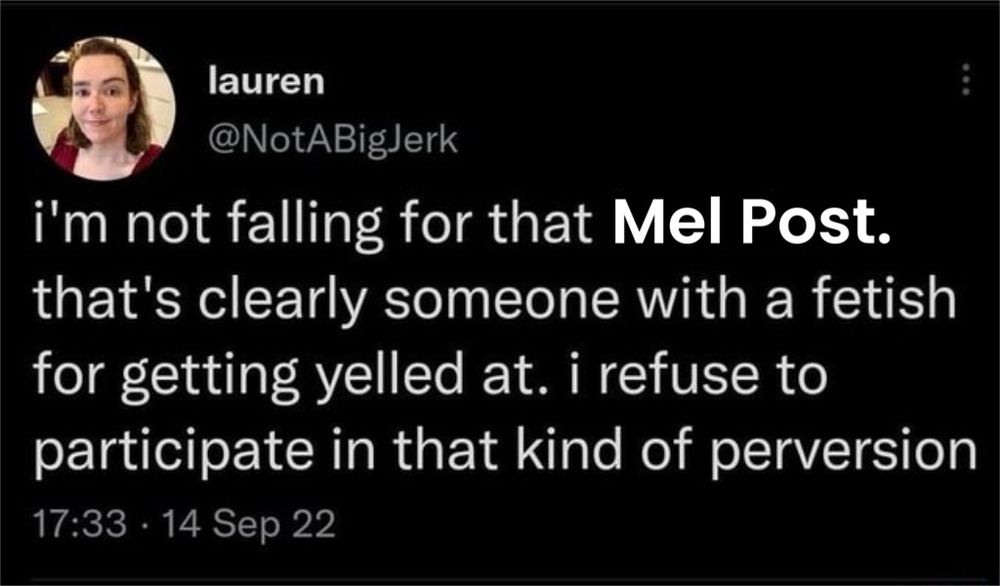Click lauren's profile picture

coord(104,108)
